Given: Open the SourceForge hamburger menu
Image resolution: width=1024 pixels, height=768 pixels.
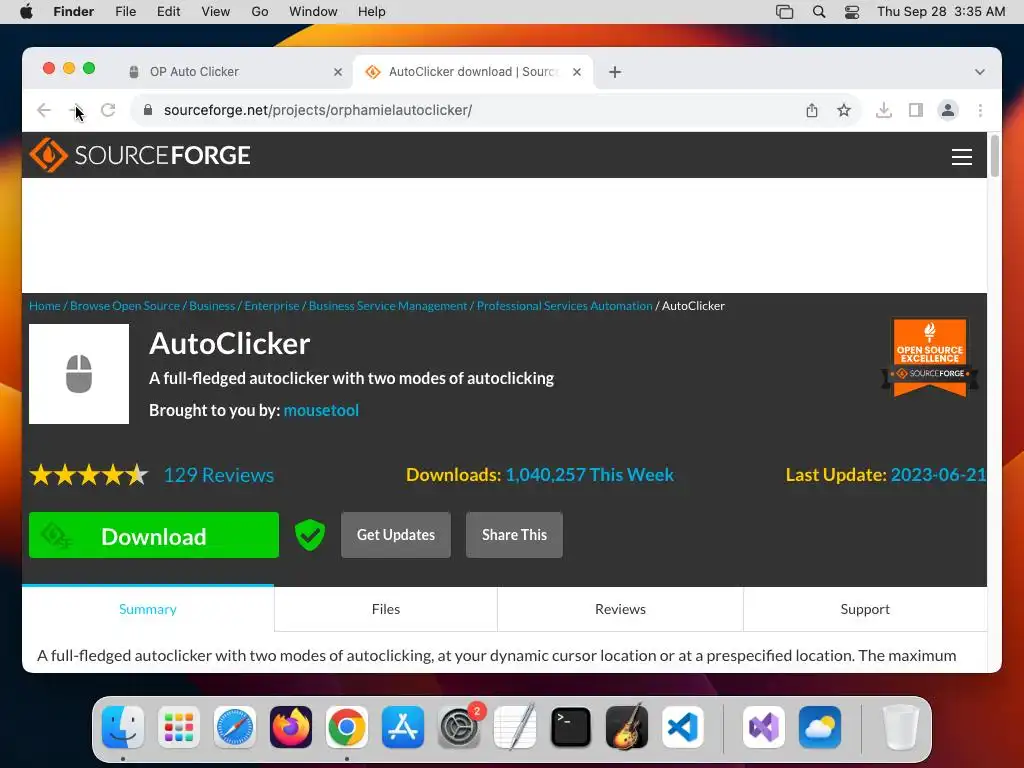Looking at the screenshot, I should (x=961, y=157).
